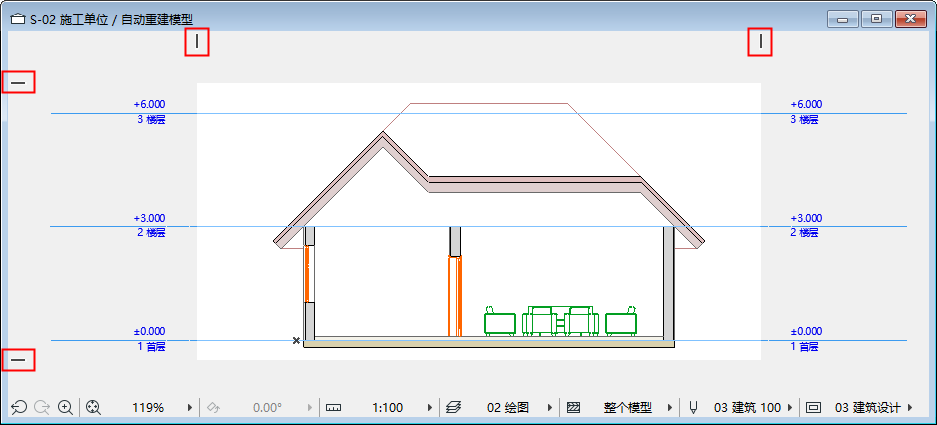The width and height of the screenshot is (937, 425).
Task: Expand the 1:100 scale arrow menu
Action: (430, 408)
